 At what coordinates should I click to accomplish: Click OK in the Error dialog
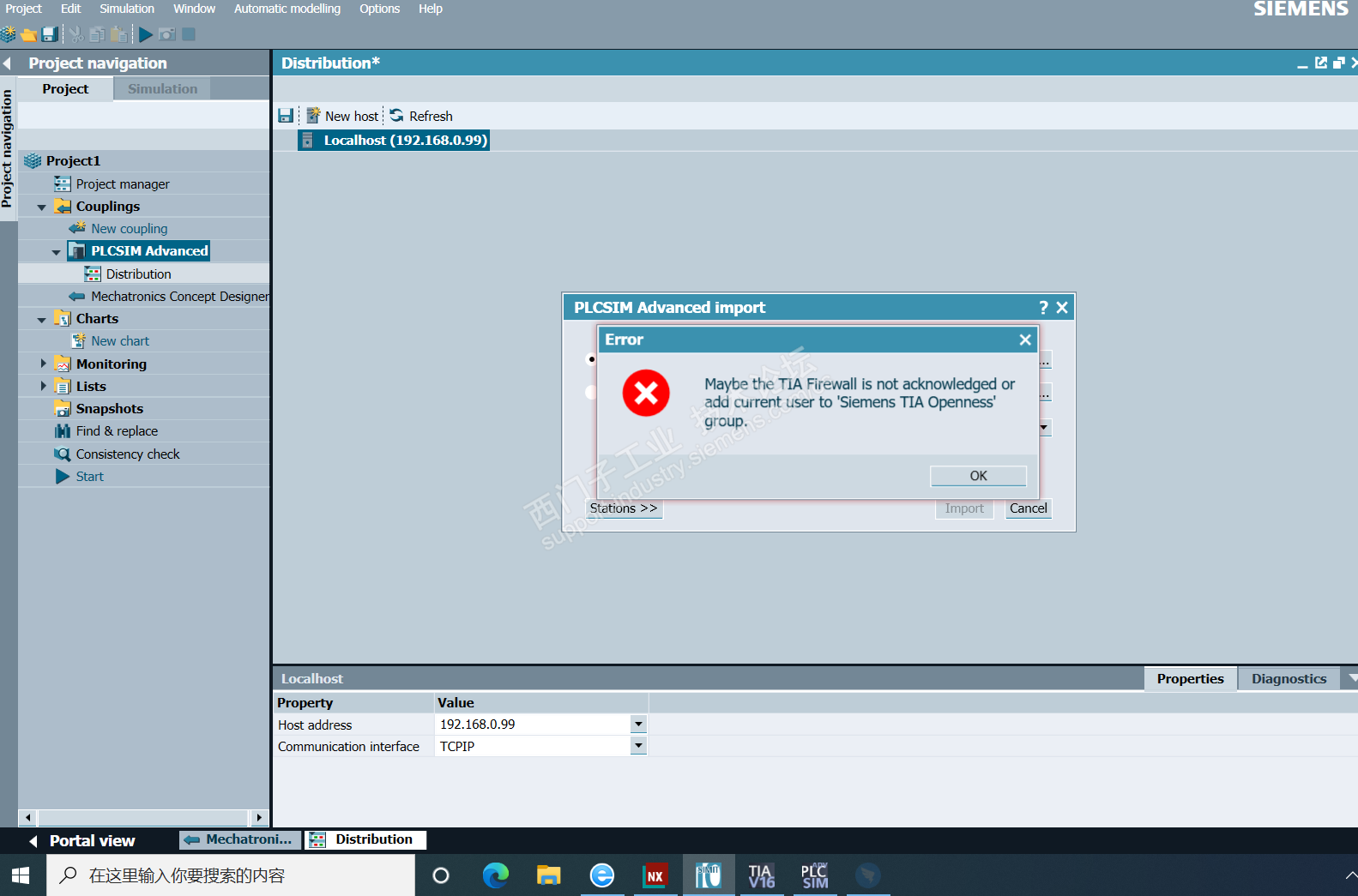979,476
